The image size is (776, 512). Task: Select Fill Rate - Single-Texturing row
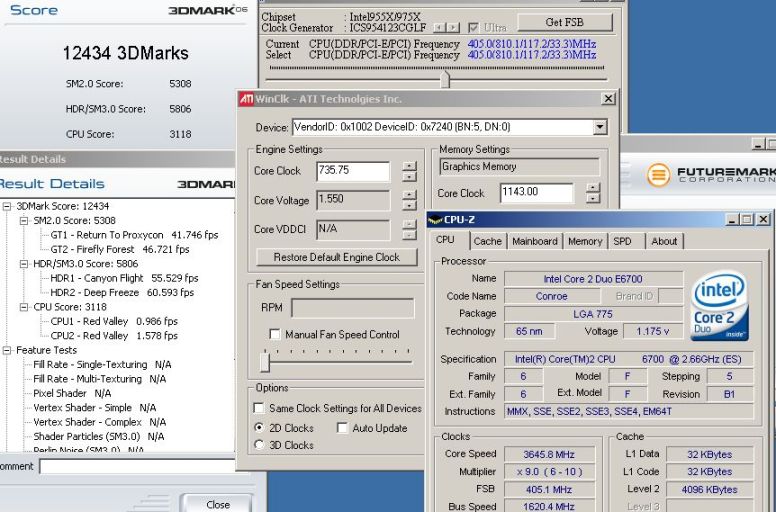tap(102, 365)
